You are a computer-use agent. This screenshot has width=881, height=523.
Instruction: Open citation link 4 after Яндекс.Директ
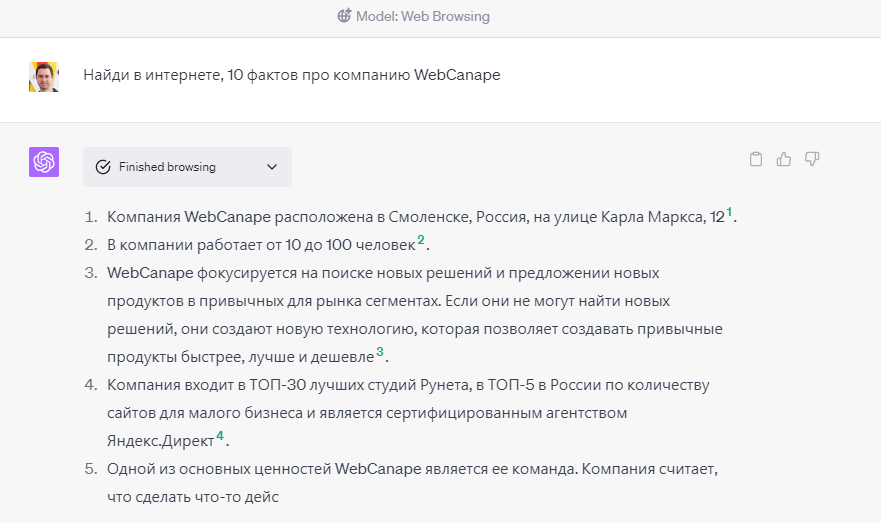(x=220, y=435)
